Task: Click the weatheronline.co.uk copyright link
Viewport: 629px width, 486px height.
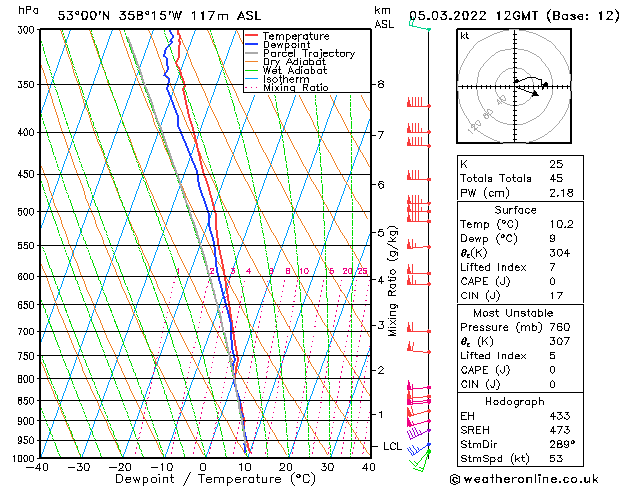Action: click(524, 479)
